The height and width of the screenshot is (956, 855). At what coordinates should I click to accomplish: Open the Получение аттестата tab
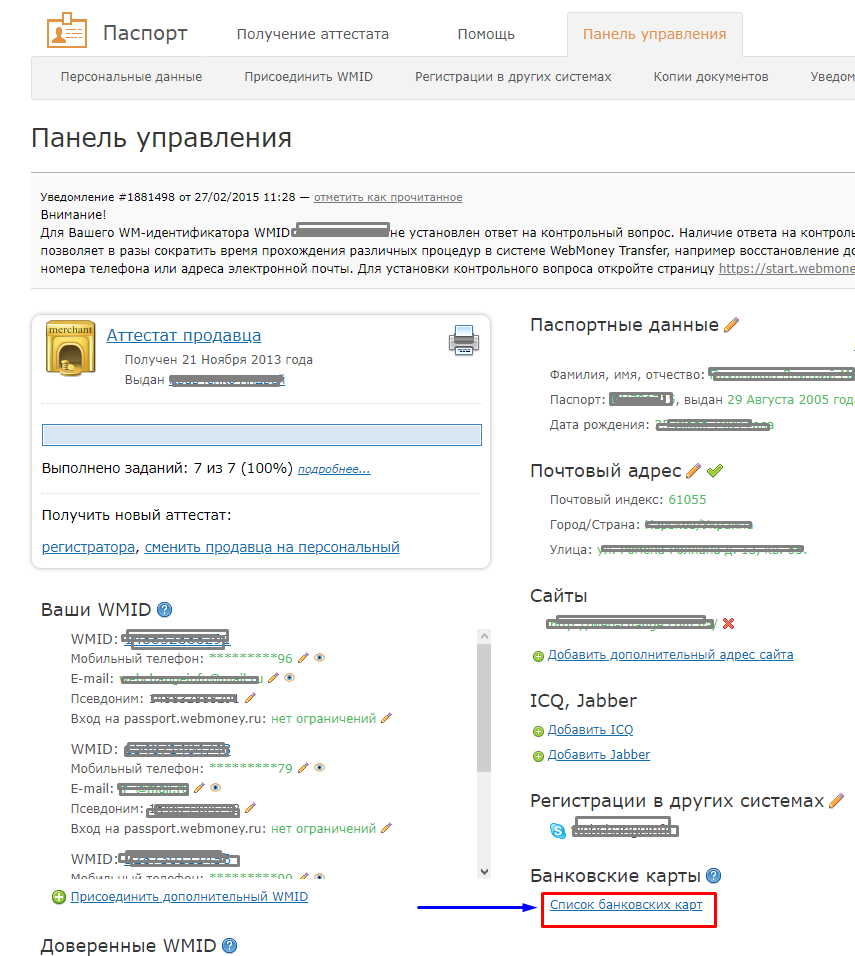coord(313,34)
